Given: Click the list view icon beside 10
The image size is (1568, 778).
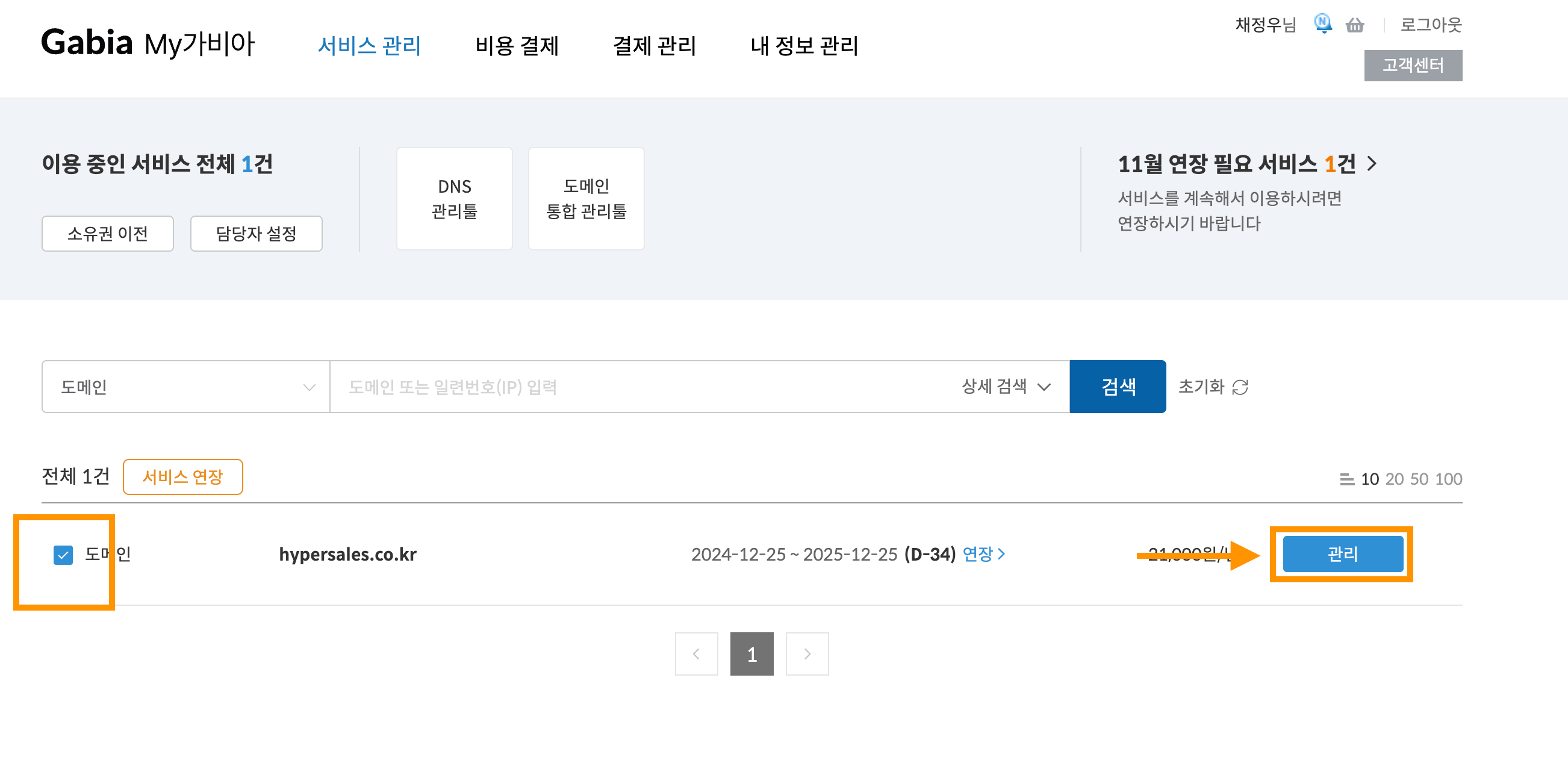Looking at the screenshot, I should pyautogui.click(x=1346, y=480).
